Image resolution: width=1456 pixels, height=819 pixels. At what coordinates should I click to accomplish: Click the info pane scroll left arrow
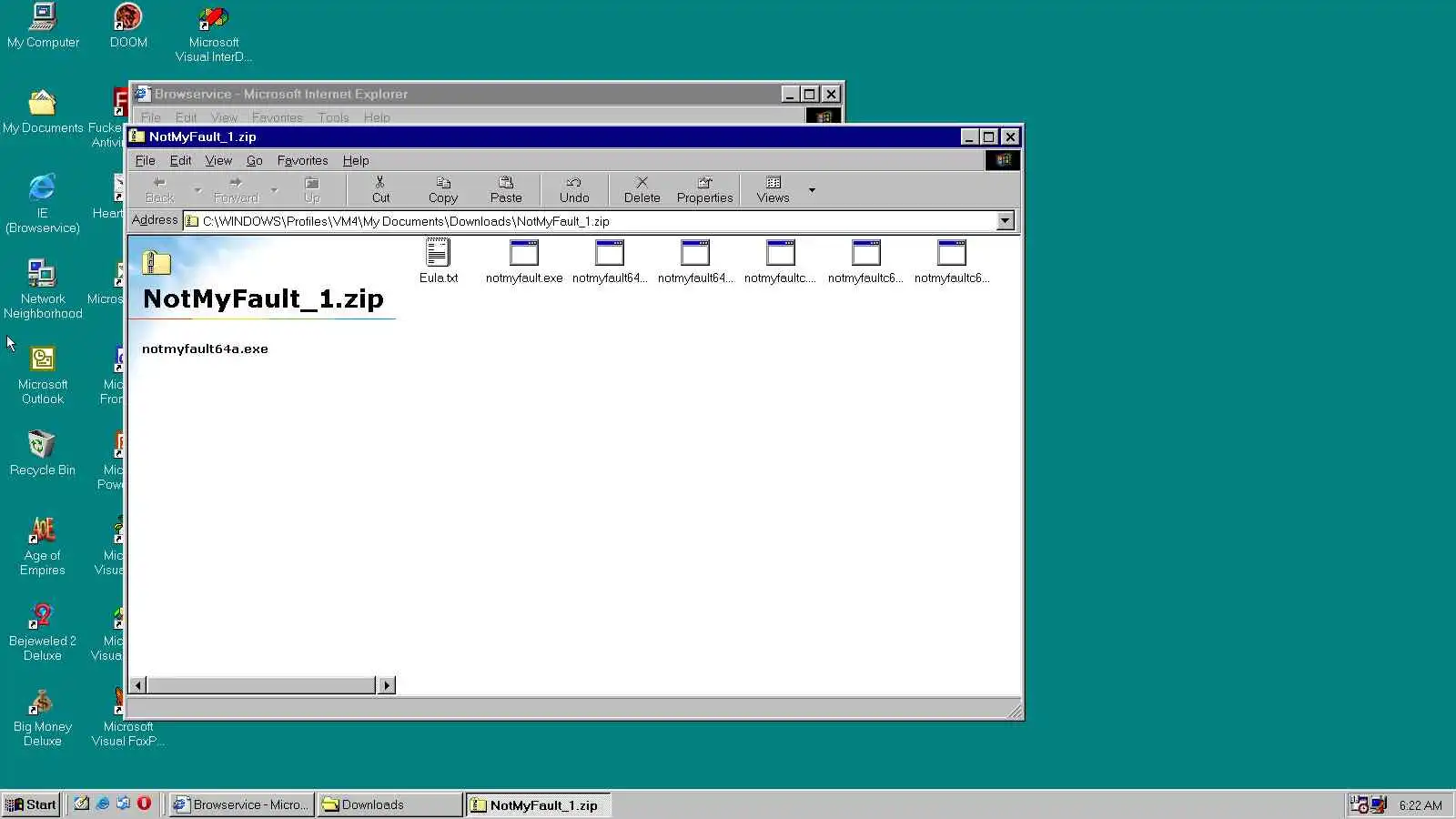[137, 685]
